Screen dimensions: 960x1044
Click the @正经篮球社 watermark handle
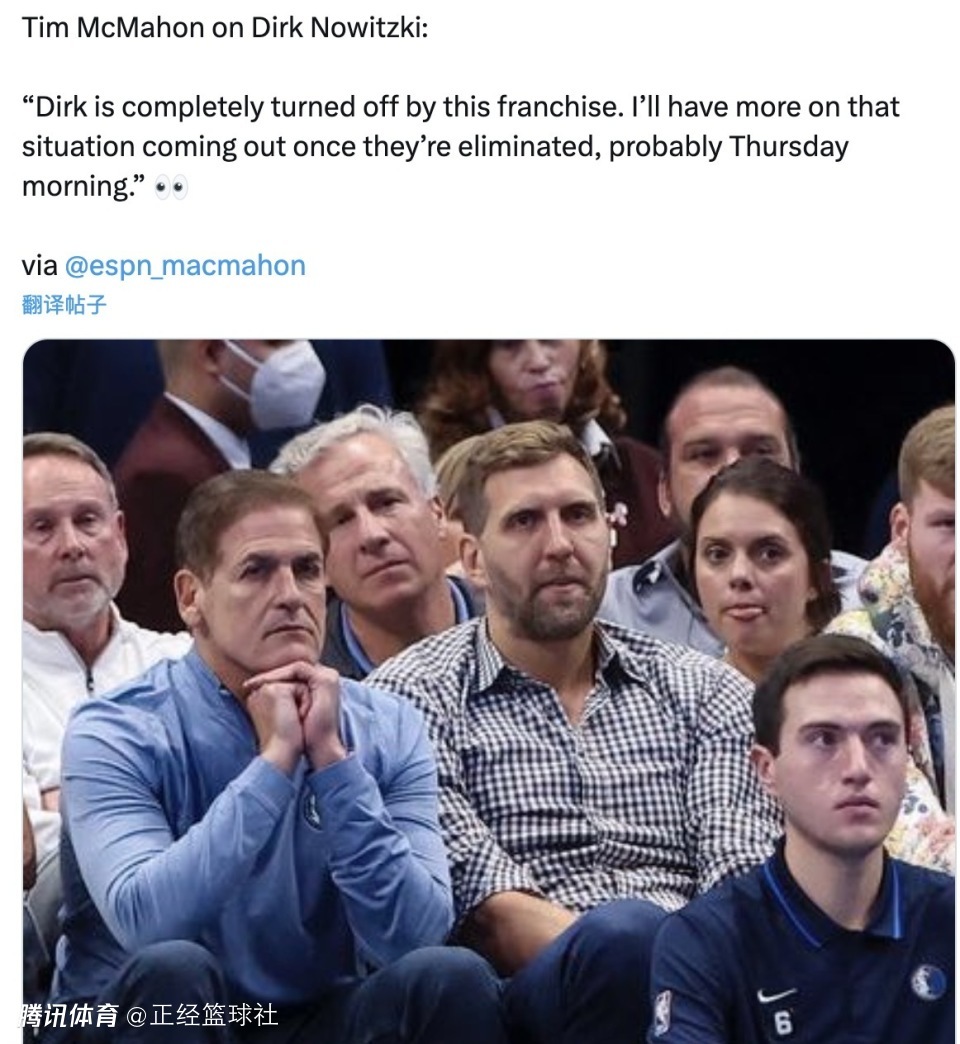[x=202, y=1016]
